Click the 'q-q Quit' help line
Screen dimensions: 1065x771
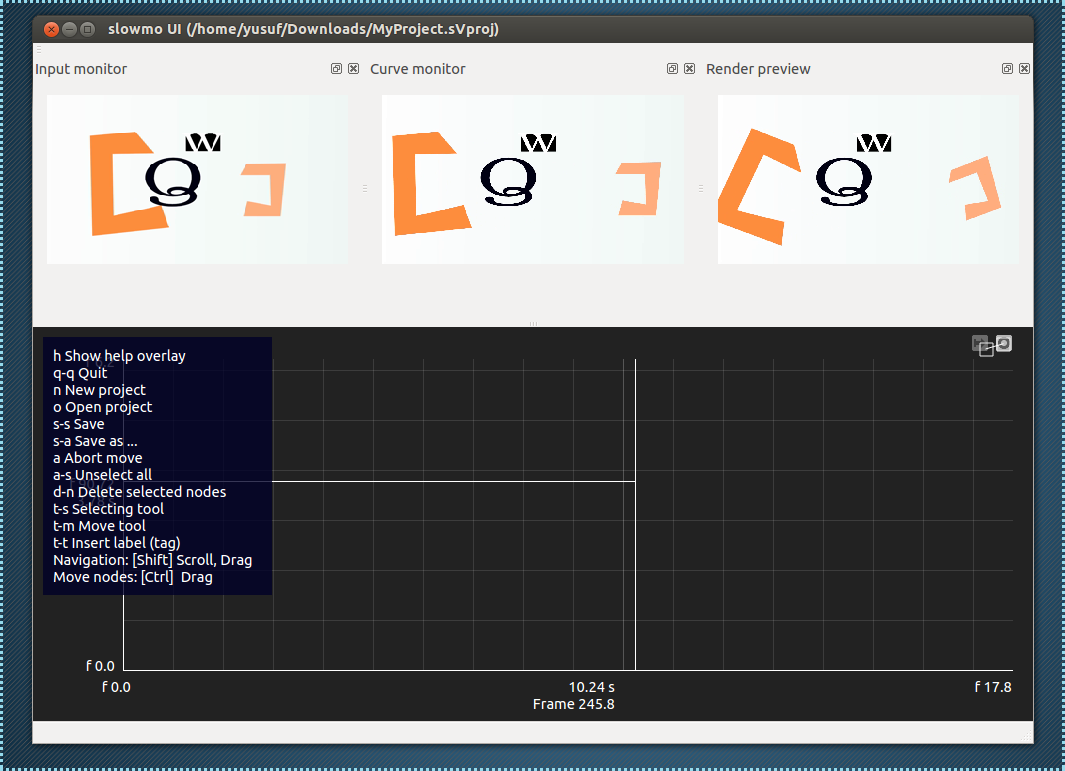(80, 373)
